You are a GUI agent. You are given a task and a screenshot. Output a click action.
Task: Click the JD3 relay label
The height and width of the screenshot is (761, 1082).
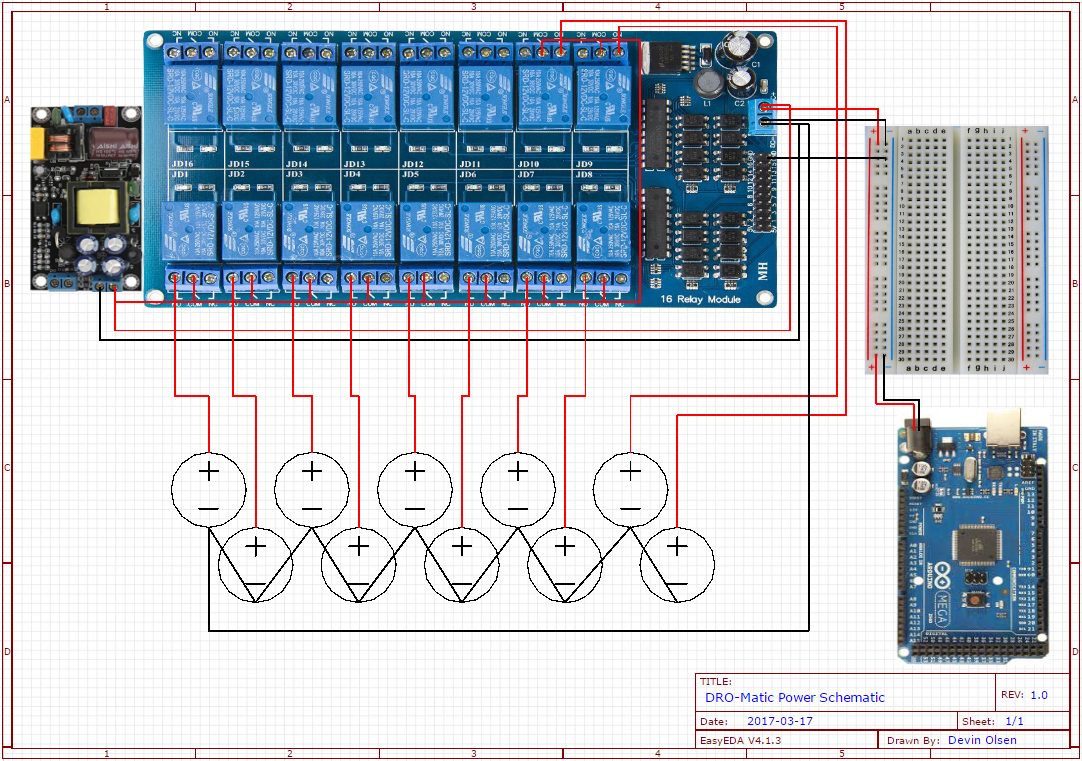[x=294, y=175]
